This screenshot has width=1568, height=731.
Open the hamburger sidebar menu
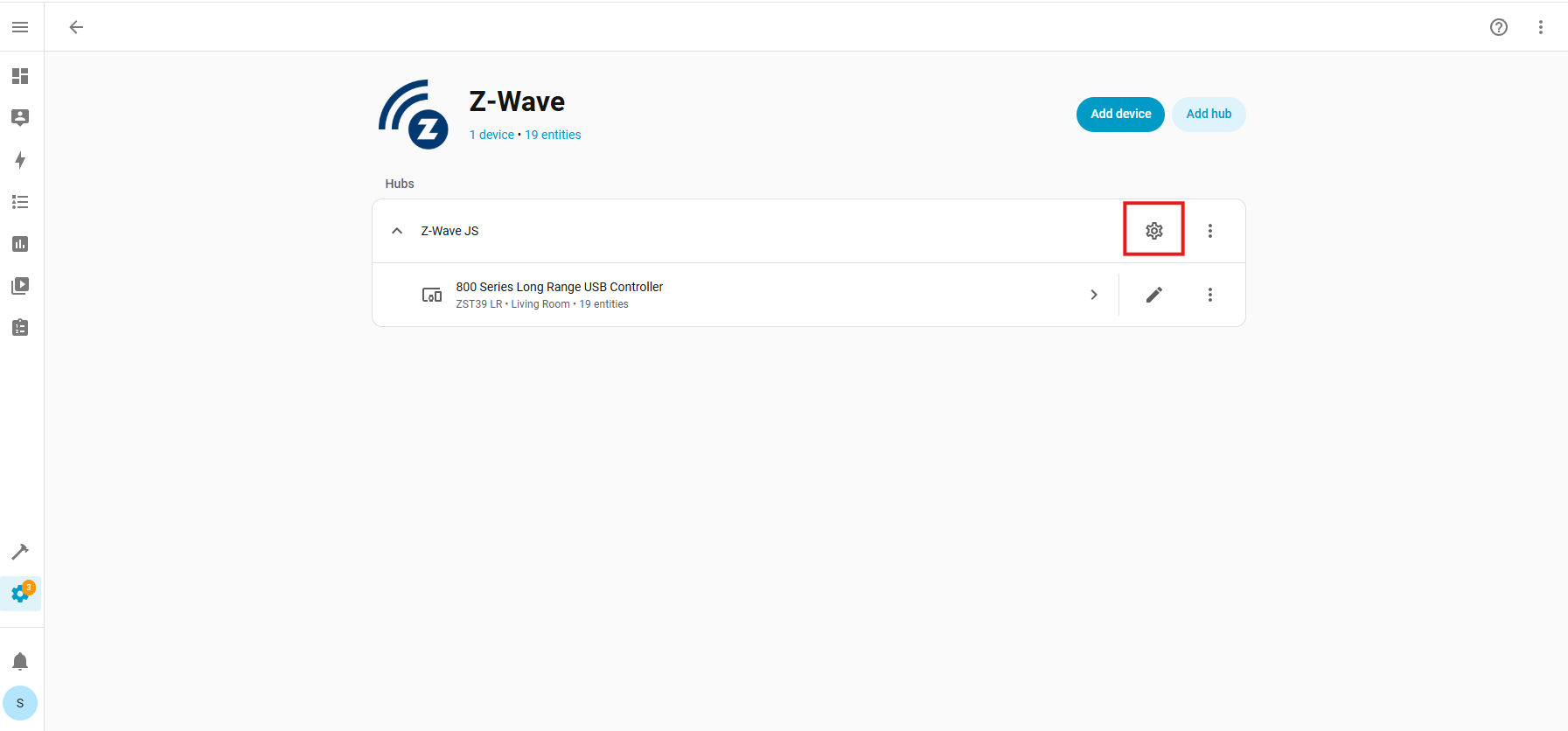(x=20, y=27)
